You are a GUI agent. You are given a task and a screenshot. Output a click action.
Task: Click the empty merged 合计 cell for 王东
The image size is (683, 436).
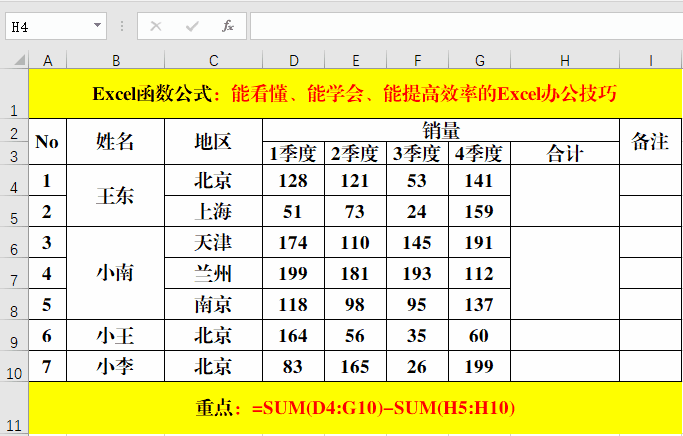coord(565,196)
